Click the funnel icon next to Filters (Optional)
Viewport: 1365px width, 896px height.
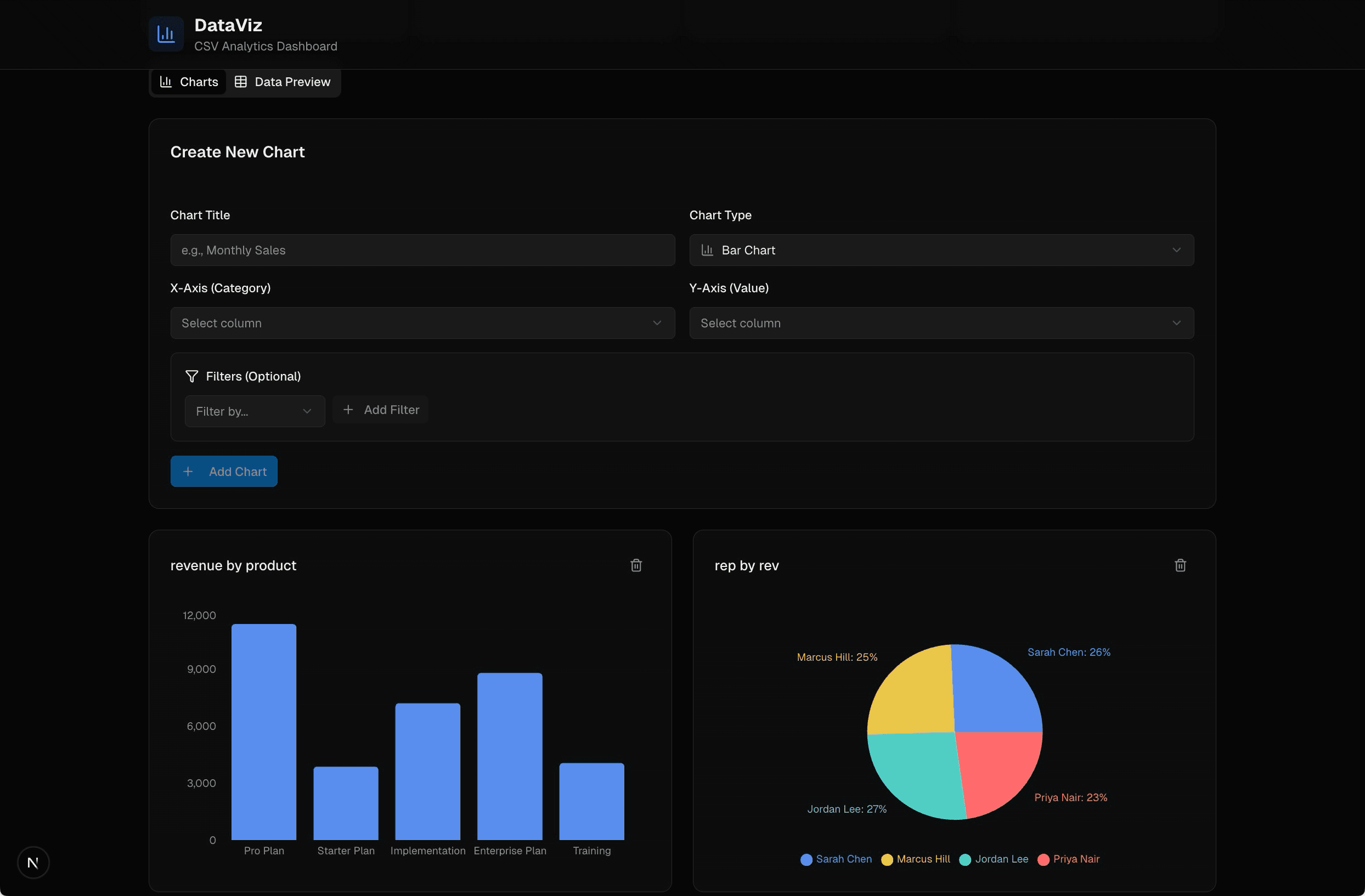point(191,376)
